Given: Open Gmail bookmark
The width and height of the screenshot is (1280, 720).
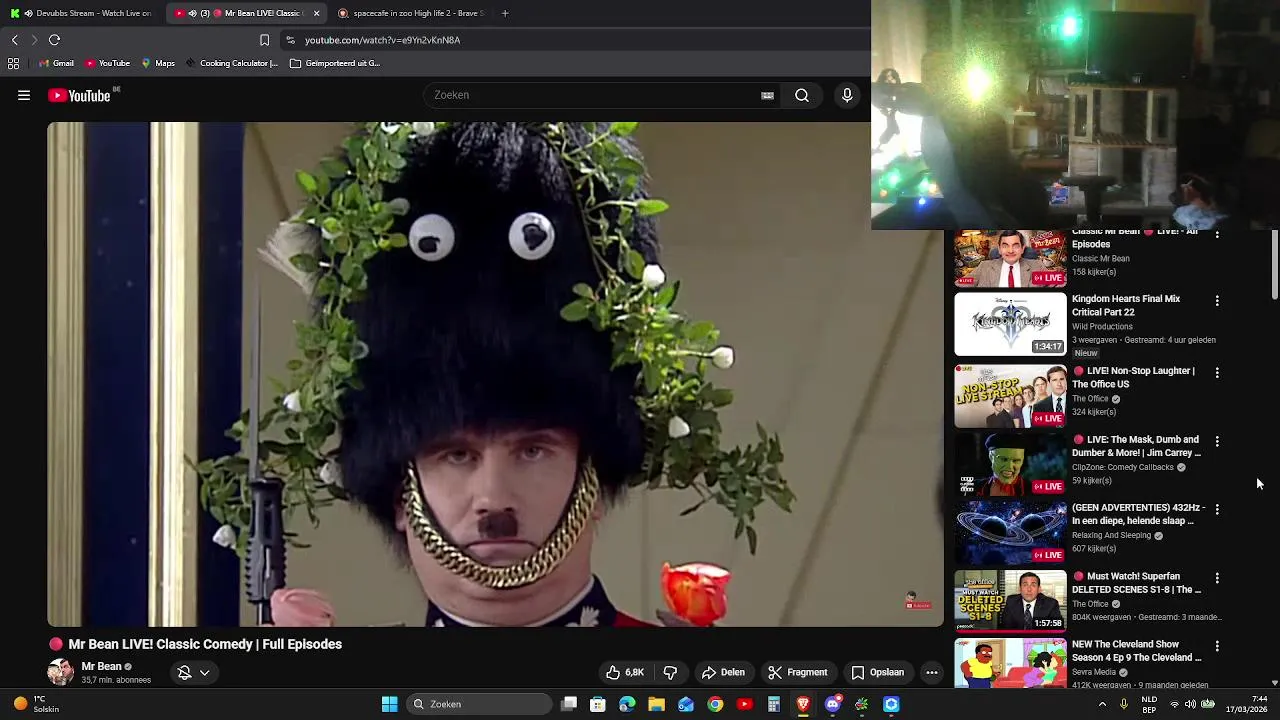Looking at the screenshot, I should point(56,63).
